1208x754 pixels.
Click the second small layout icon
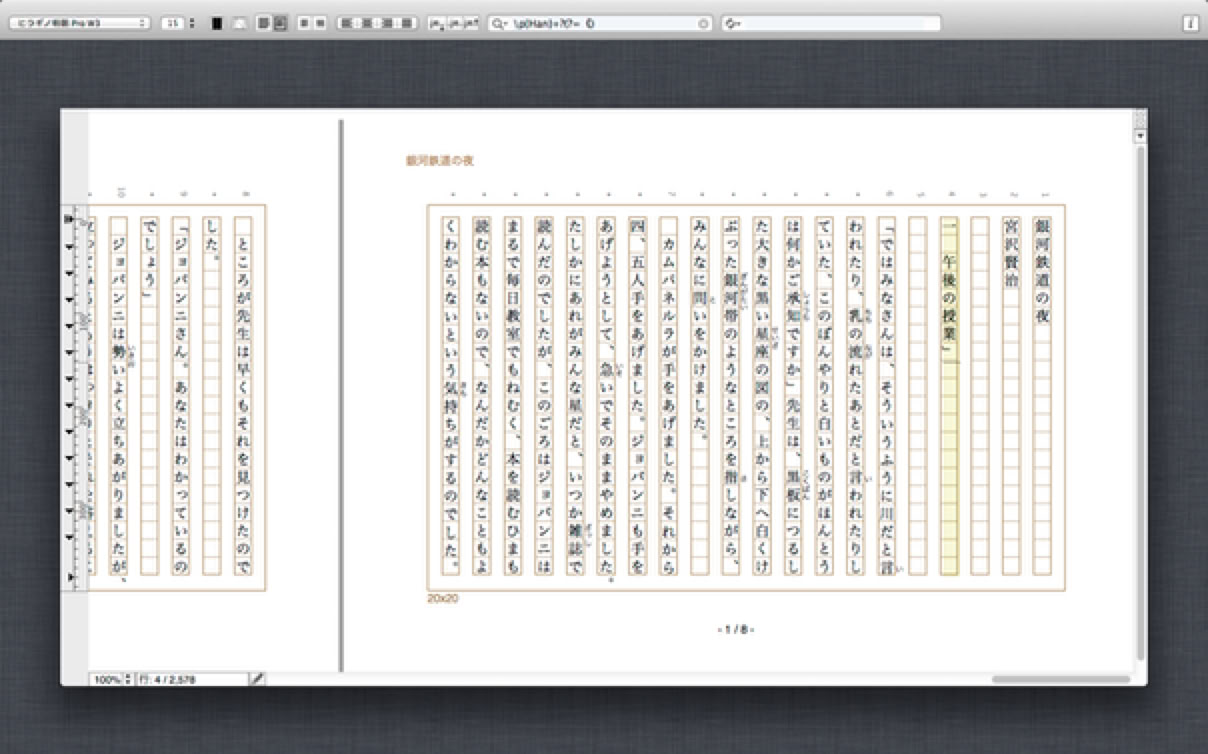tap(320, 23)
